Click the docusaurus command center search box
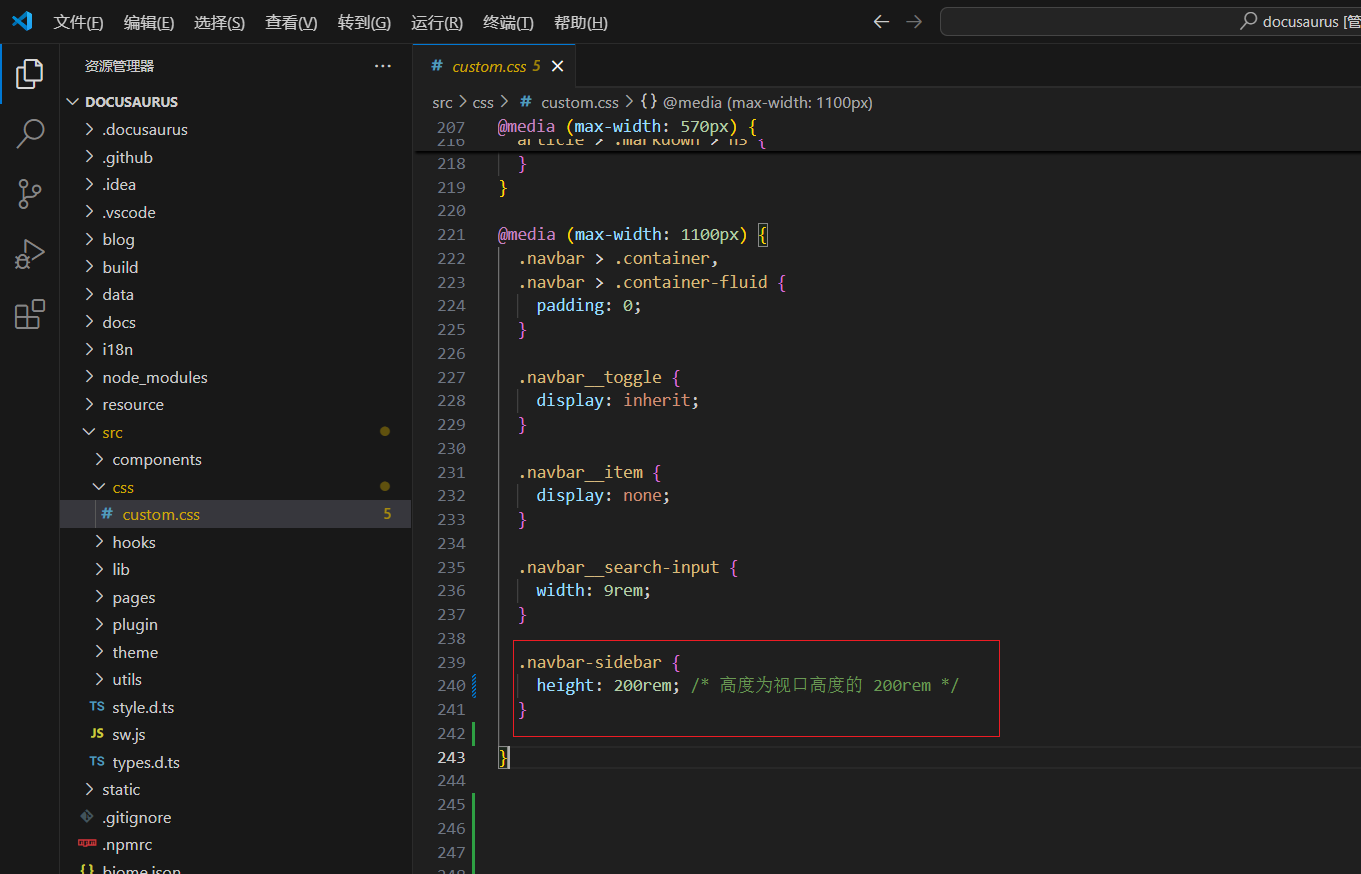The height and width of the screenshot is (874, 1361). 1150,21
